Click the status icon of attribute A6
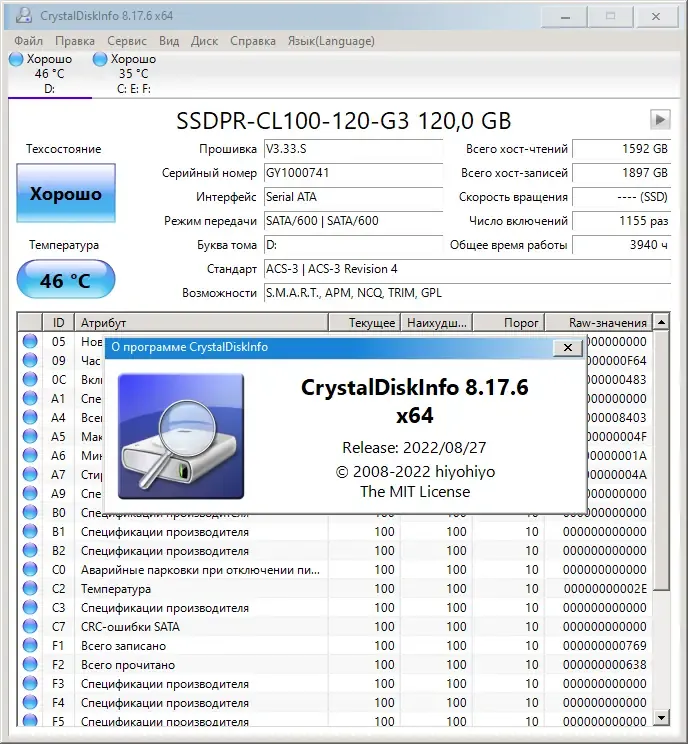 [x=30, y=455]
